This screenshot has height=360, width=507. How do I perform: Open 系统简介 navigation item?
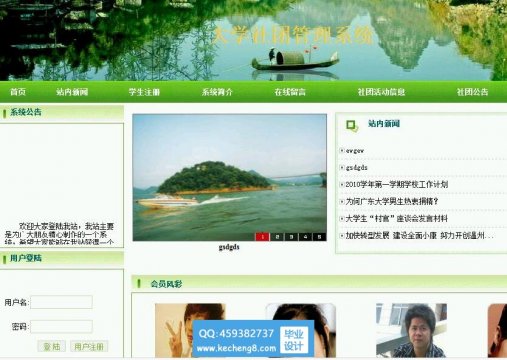coord(217,92)
